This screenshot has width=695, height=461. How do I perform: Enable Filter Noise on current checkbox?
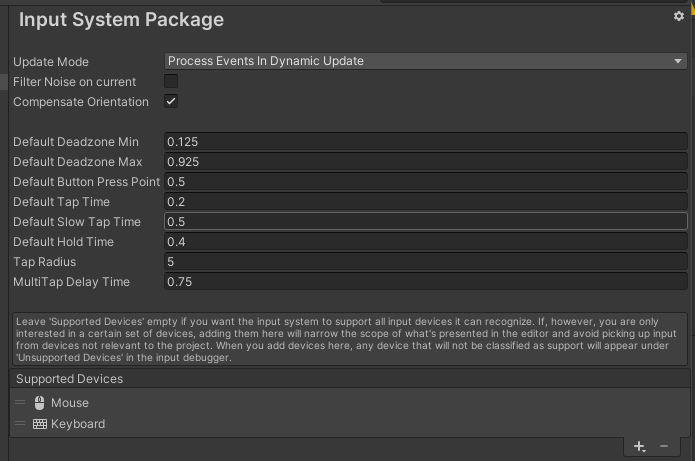(x=171, y=81)
